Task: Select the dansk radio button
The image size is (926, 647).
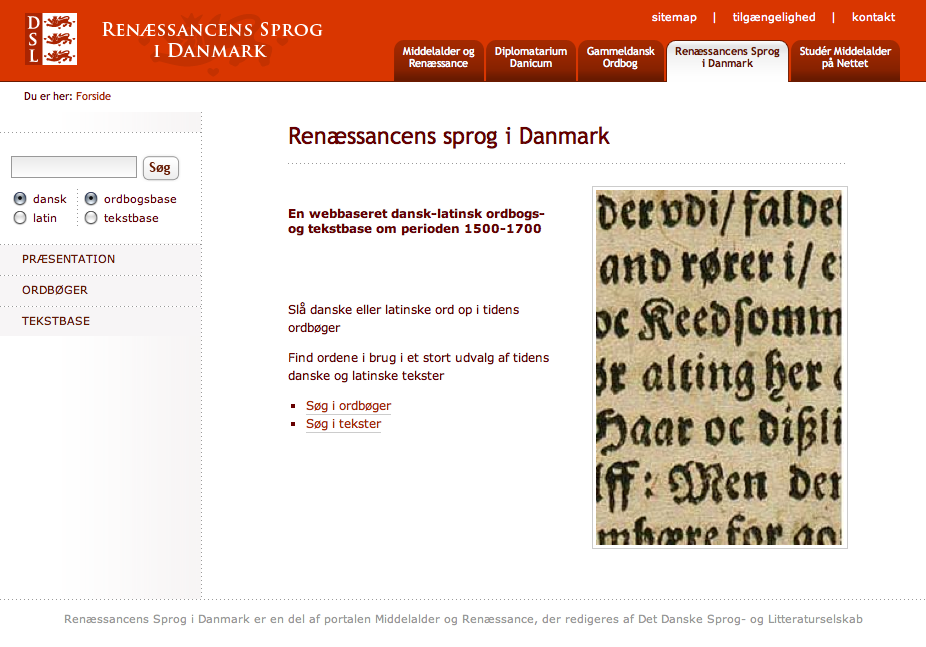Action: [x=20, y=199]
